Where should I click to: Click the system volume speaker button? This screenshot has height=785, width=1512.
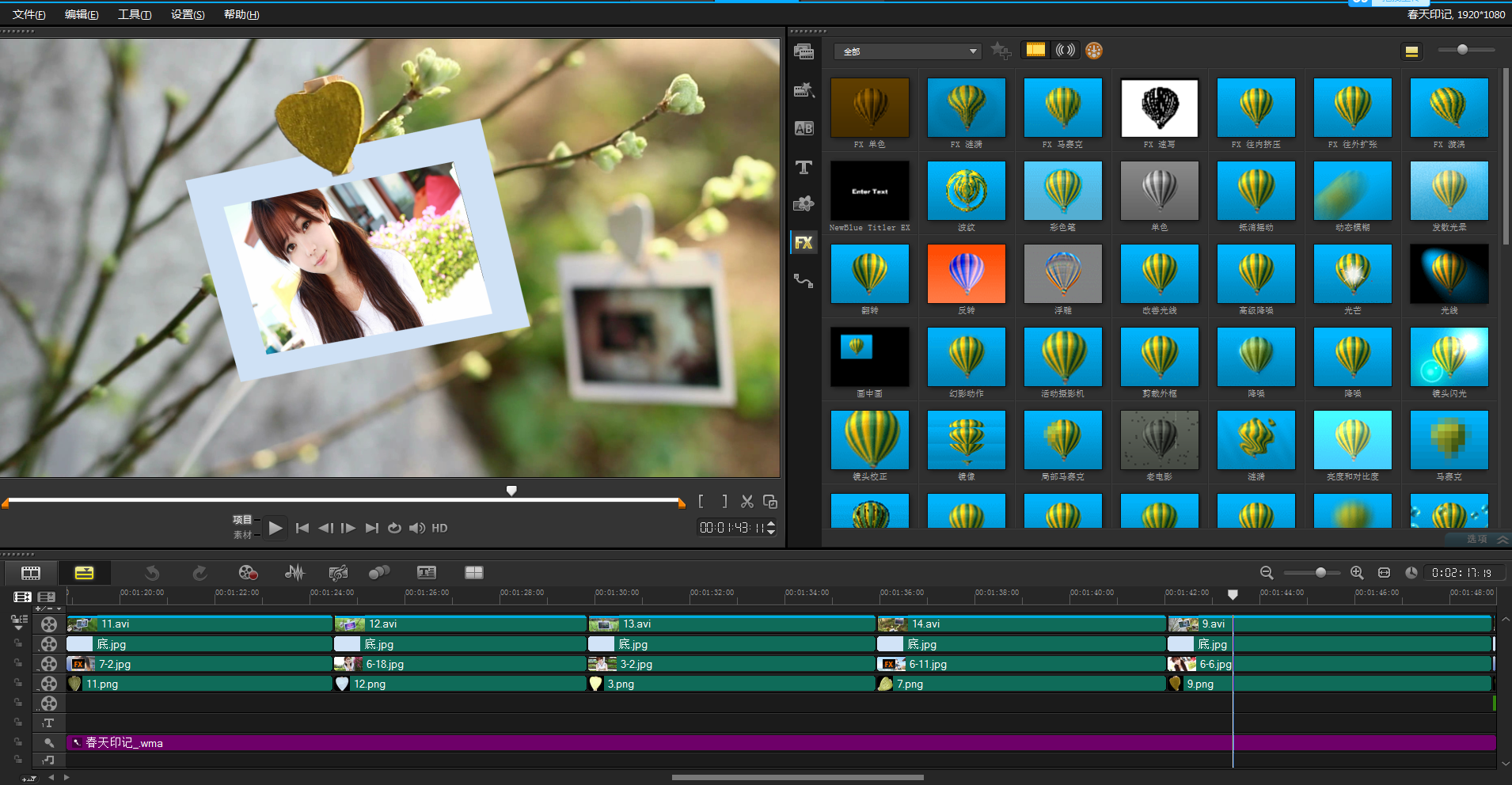point(417,528)
